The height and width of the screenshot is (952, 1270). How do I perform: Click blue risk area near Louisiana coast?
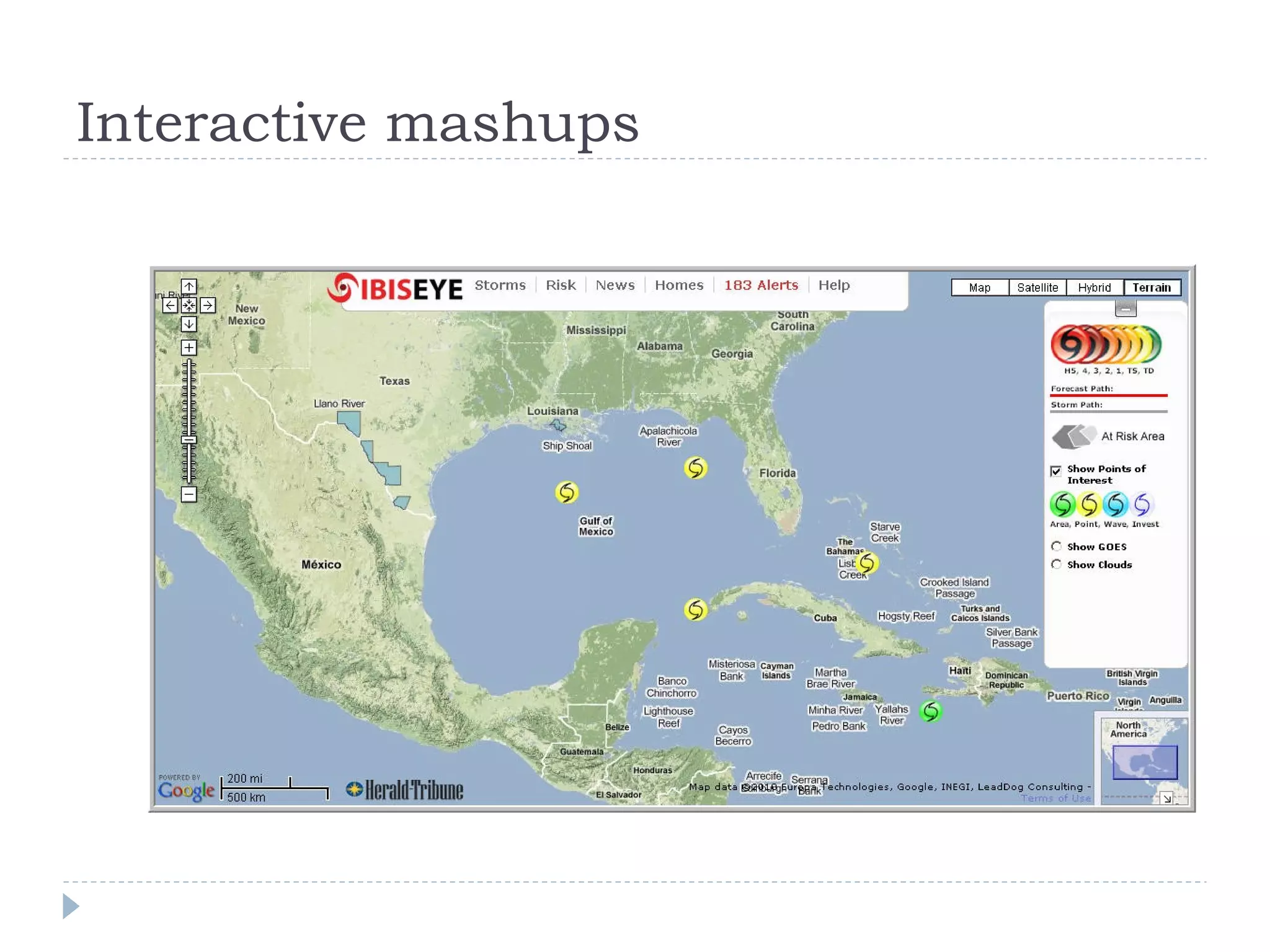(558, 425)
